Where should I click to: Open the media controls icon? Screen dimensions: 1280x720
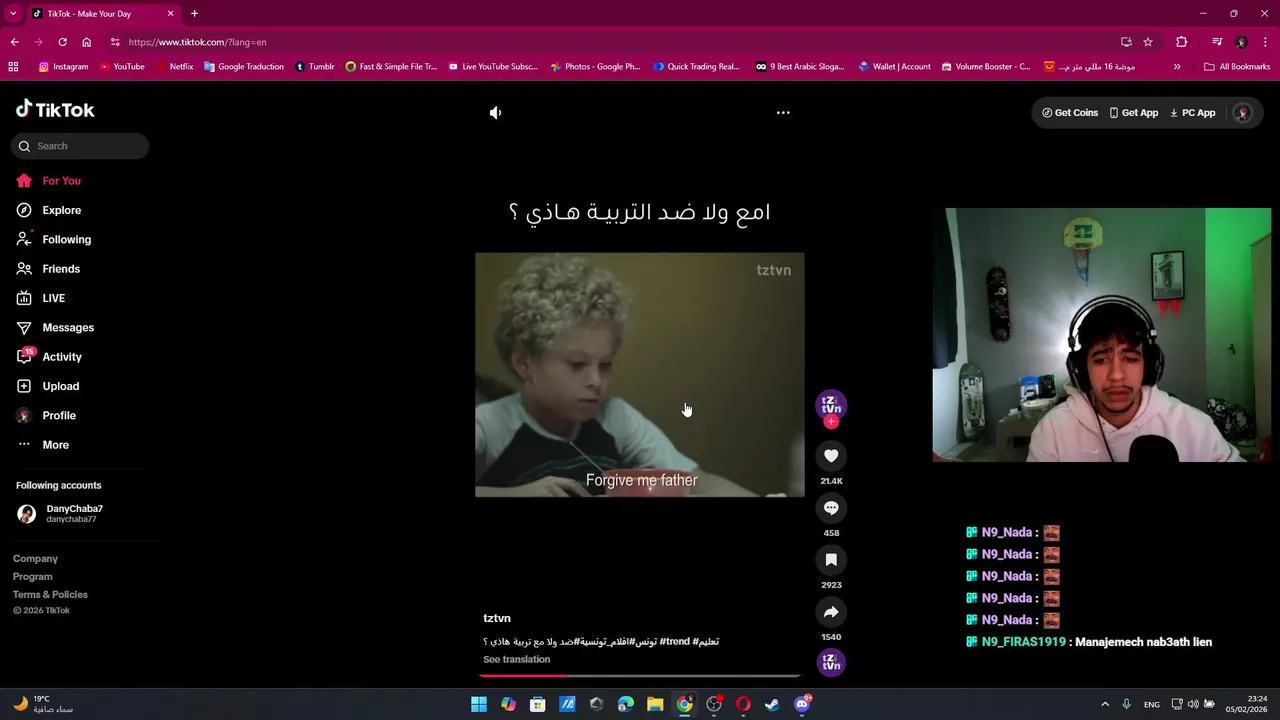point(1217,42)
